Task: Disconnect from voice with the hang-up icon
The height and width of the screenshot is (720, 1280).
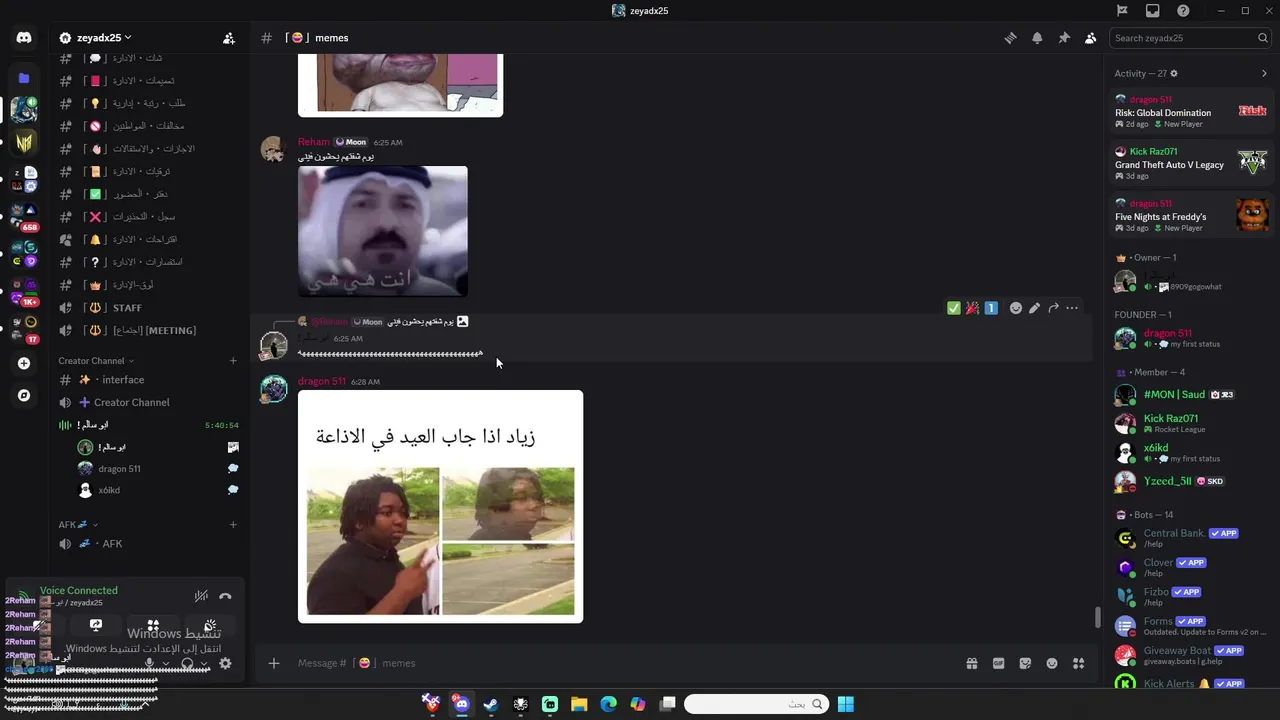Action: (225, 596)
